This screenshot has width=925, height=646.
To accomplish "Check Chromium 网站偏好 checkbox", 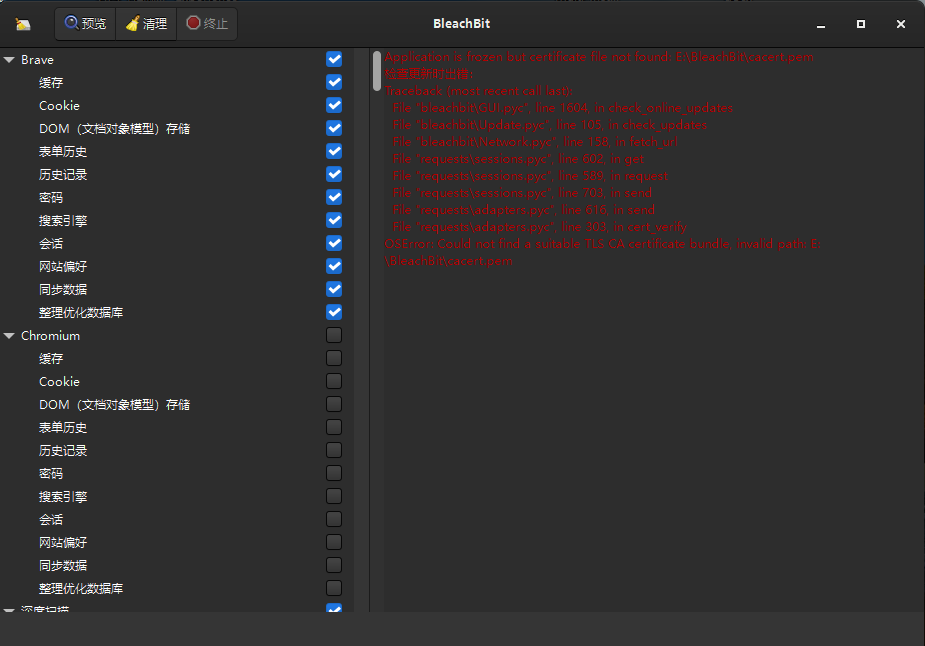I will click(334, 542).
